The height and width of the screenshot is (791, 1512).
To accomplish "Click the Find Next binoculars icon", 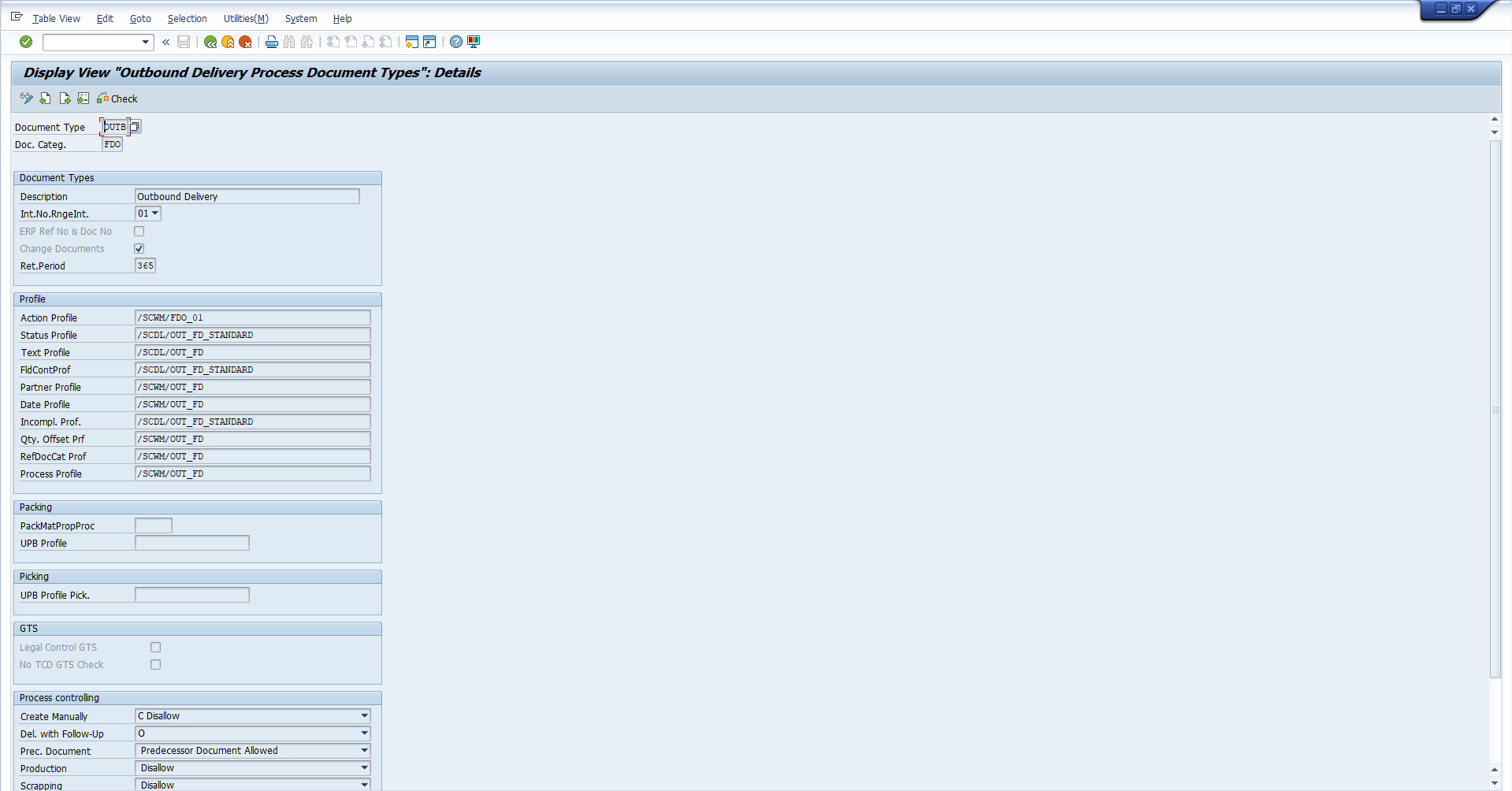I will tap(306, 42).
